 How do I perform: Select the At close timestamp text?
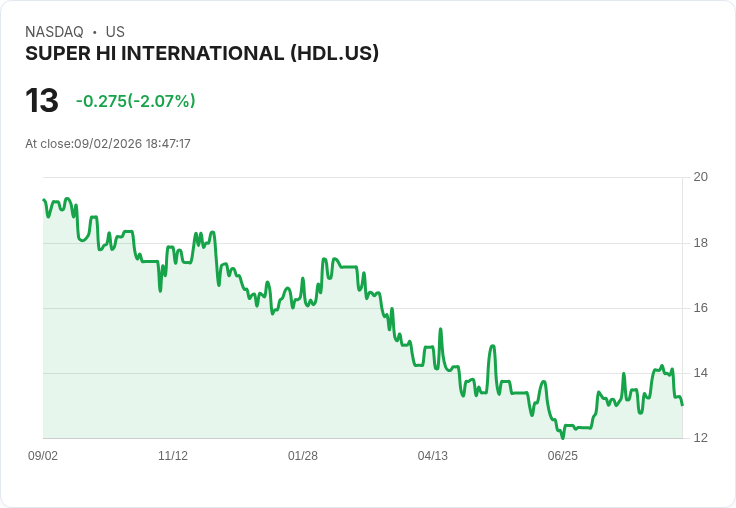(108, 144)
